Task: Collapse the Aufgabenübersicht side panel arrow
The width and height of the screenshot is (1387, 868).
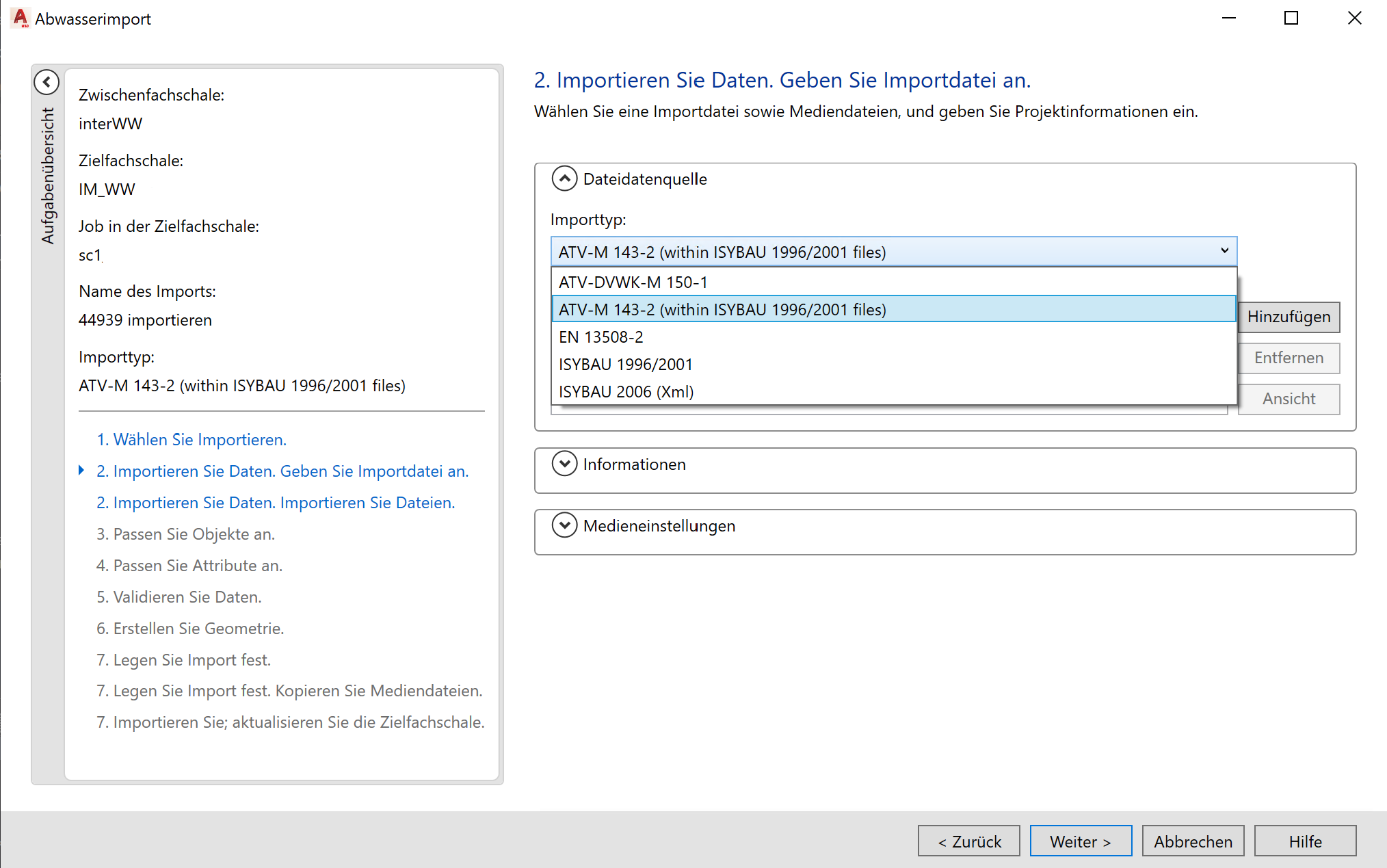Action: click(47, 83)
